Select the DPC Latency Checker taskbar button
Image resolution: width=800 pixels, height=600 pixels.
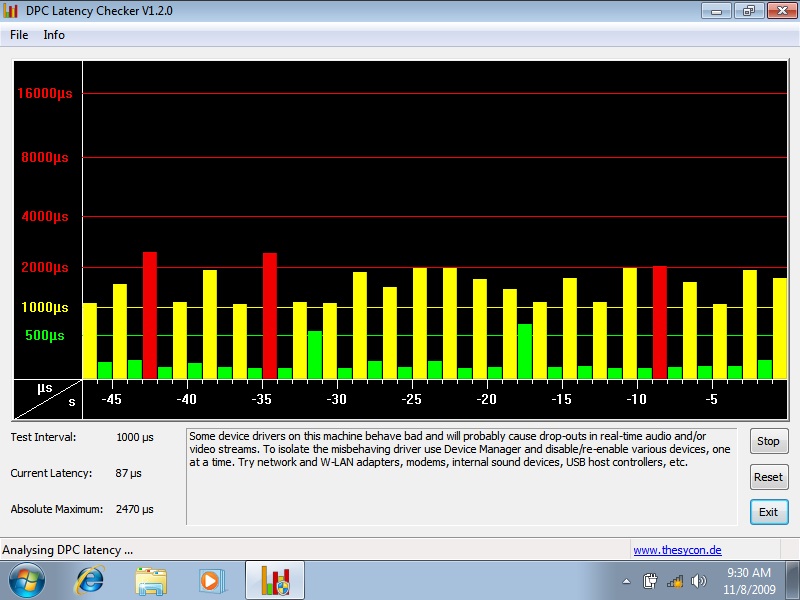click(x=275, y=580)
